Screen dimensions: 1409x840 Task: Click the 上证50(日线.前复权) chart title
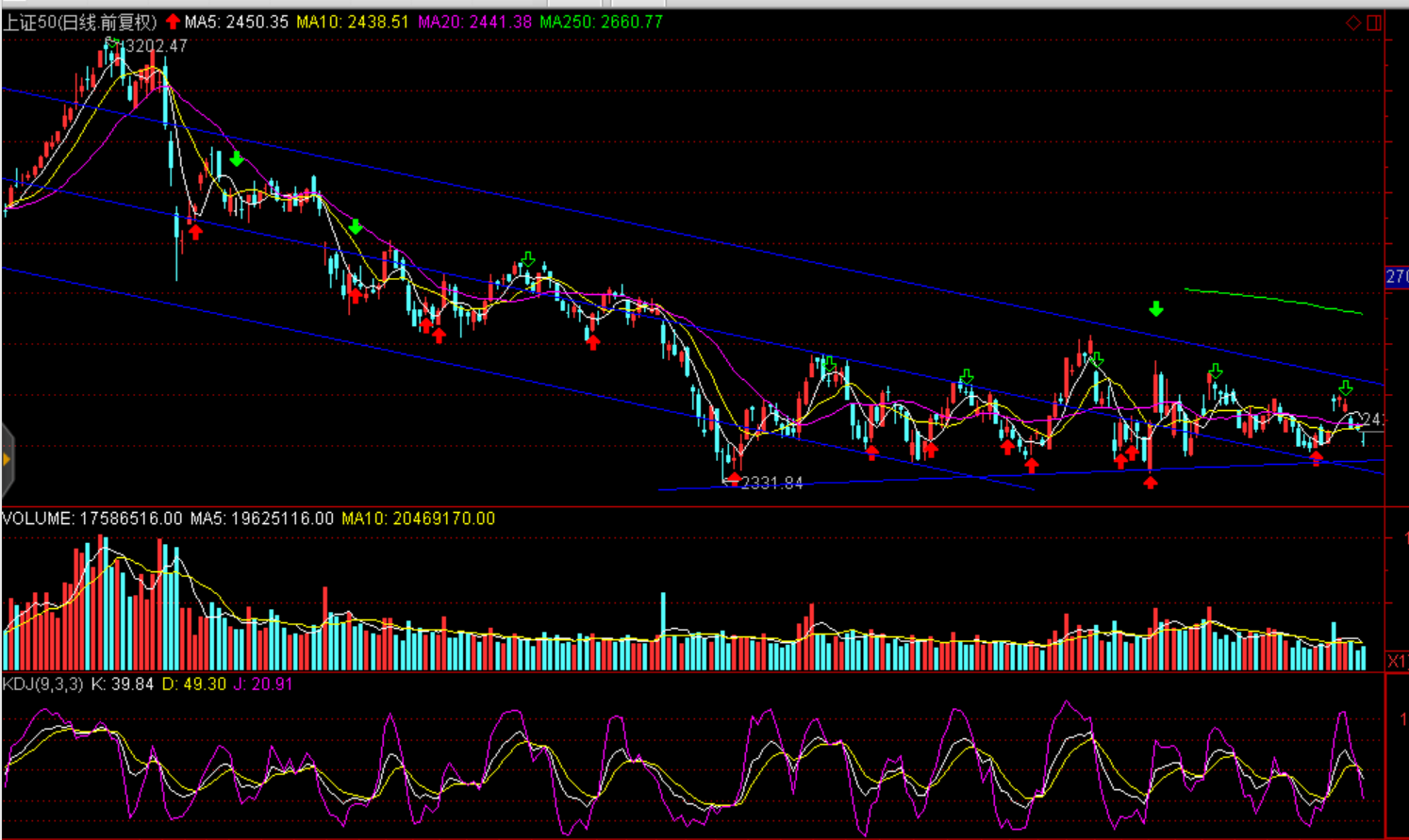(80, 22)
